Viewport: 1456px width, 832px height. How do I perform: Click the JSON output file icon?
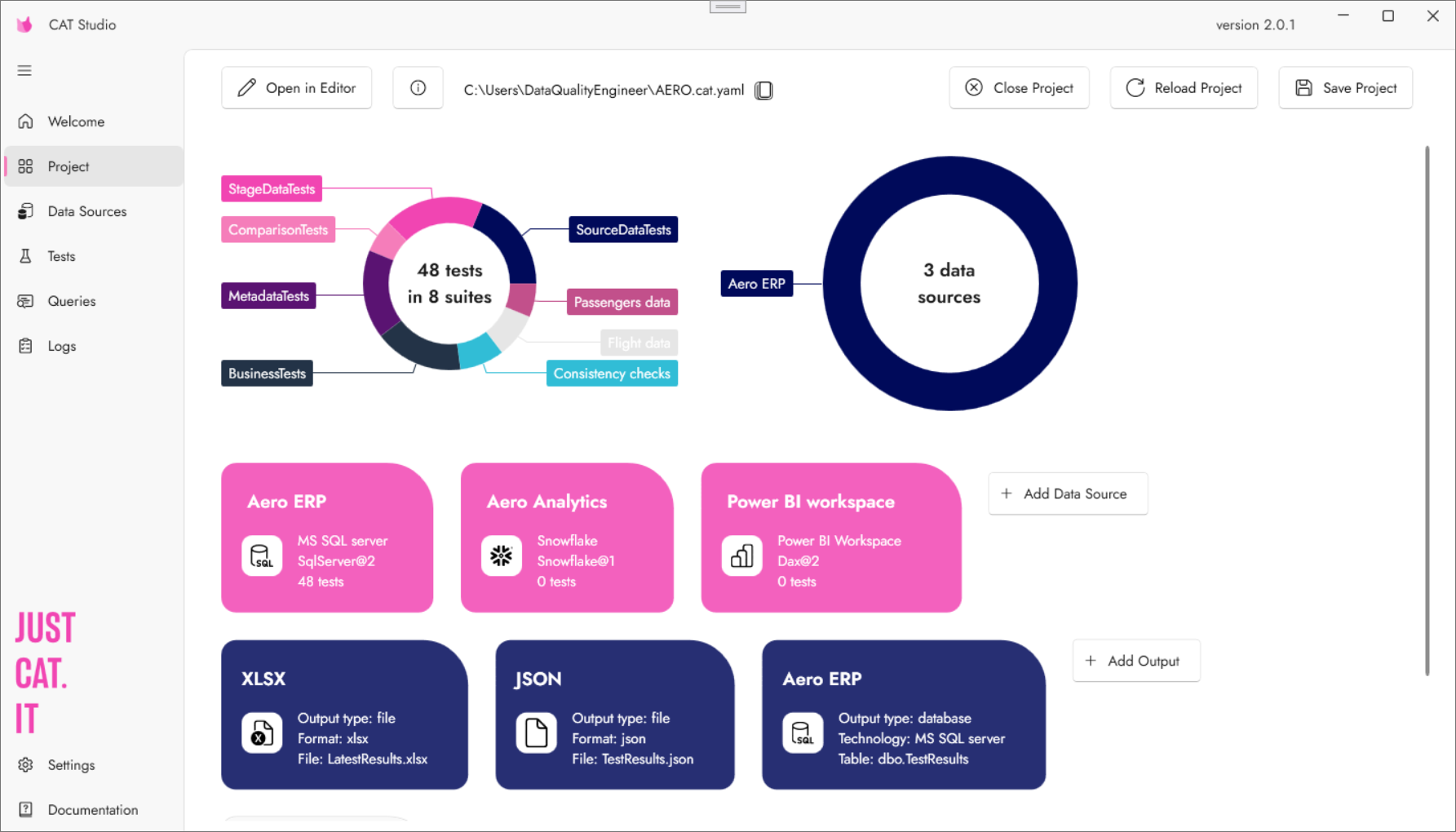(536, 732)
